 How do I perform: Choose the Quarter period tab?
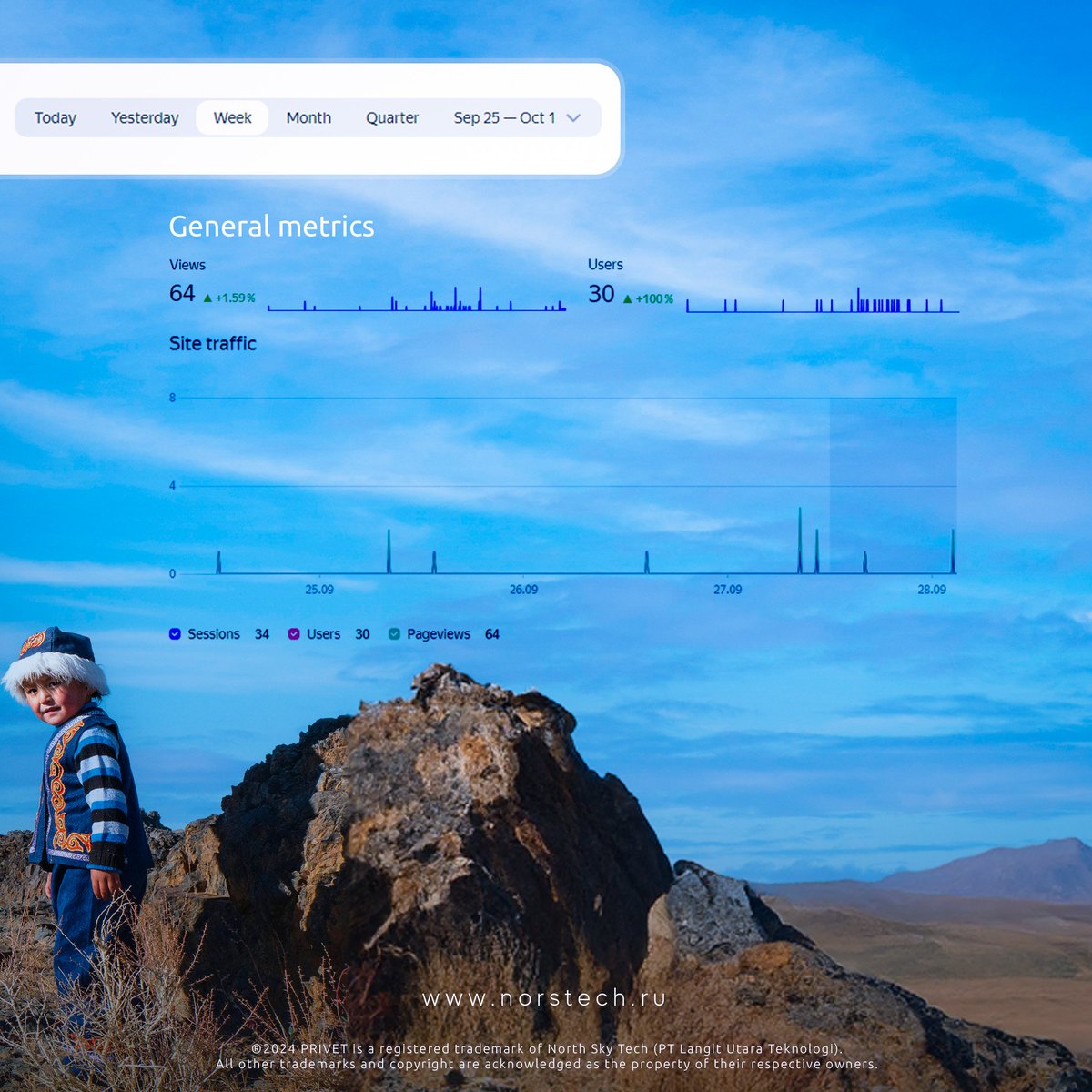(x=392, y=118)
